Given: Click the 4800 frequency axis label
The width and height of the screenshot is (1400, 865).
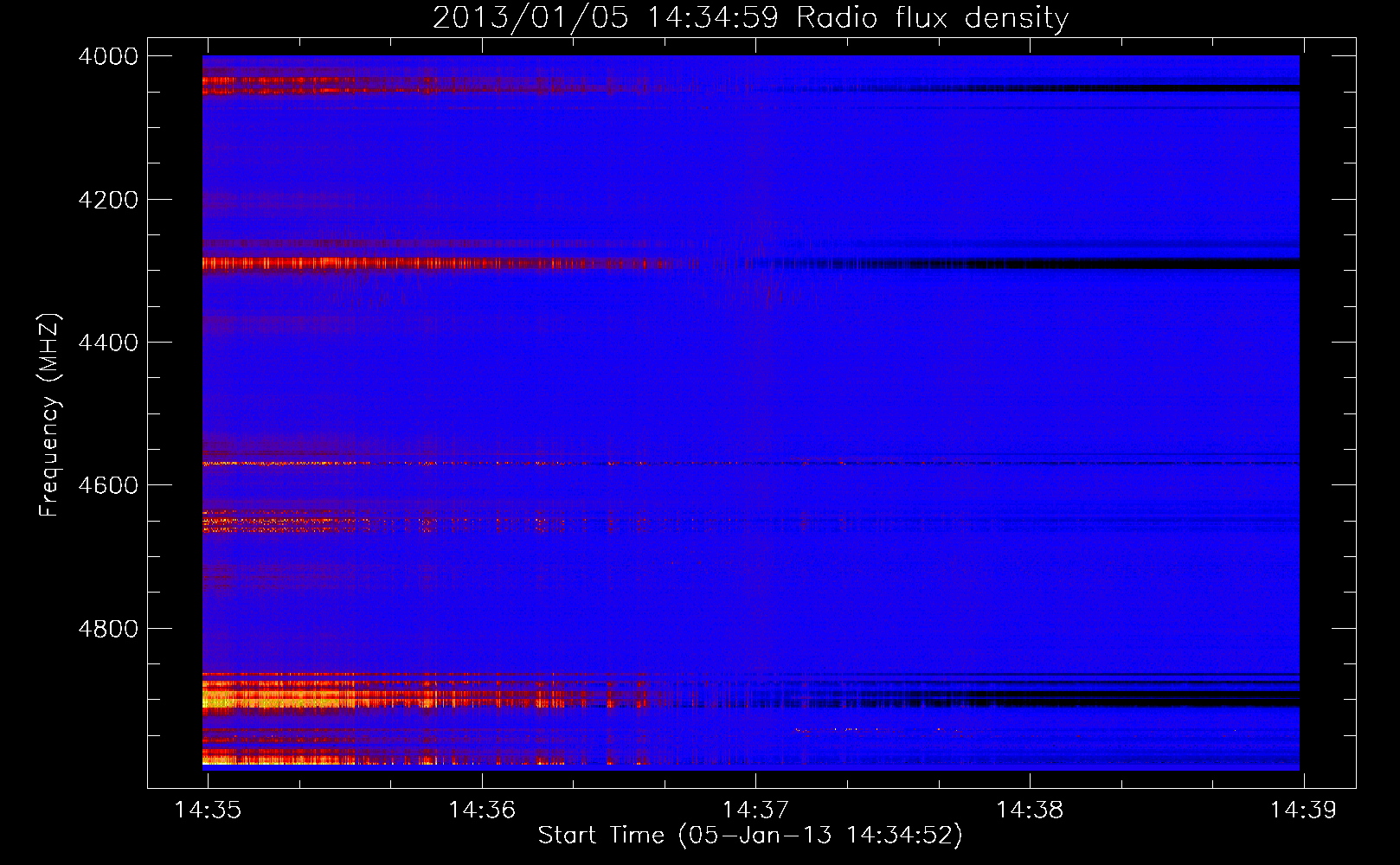Looking at the screenshot, I should pos(108,629).
